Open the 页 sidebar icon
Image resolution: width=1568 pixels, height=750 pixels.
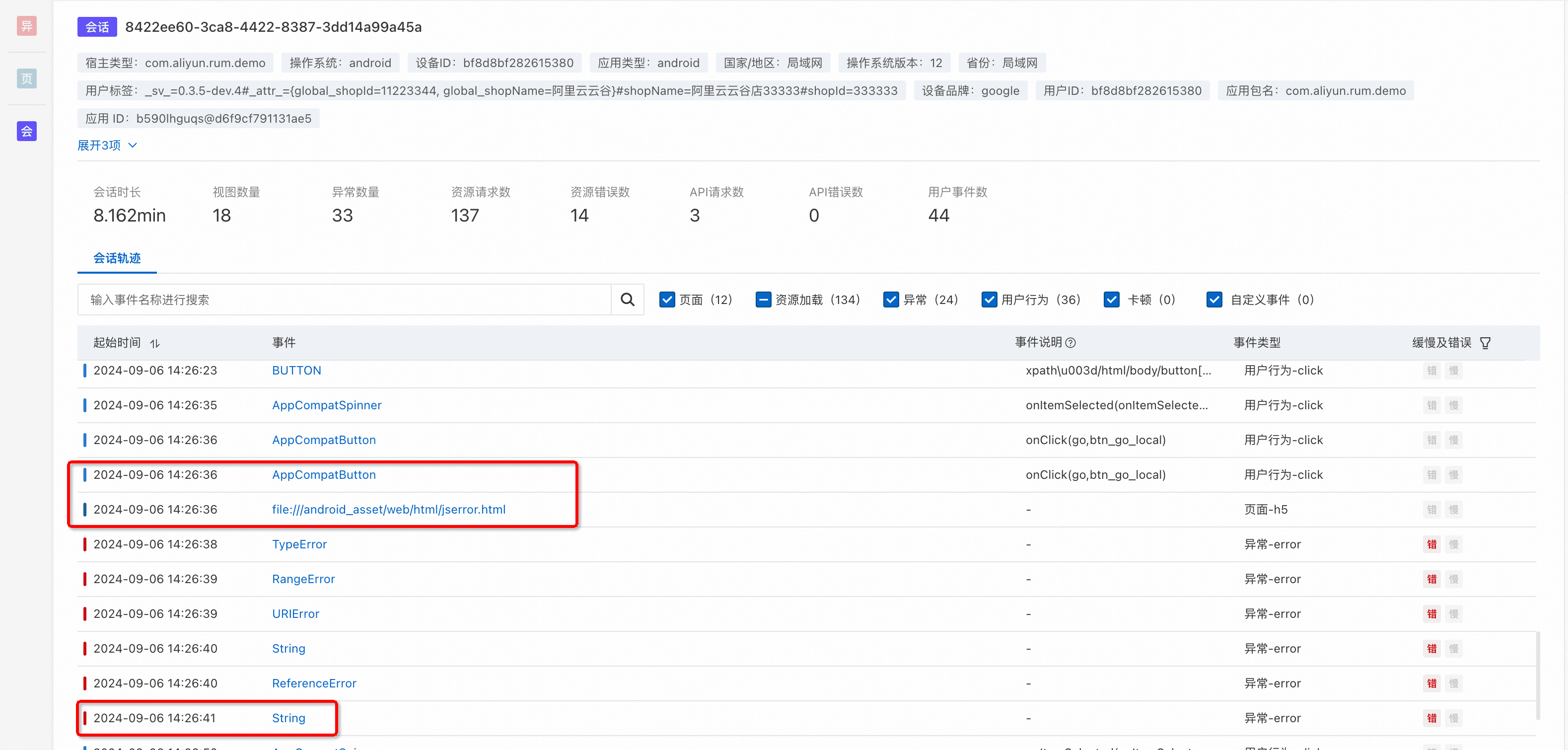pos(26,78)
